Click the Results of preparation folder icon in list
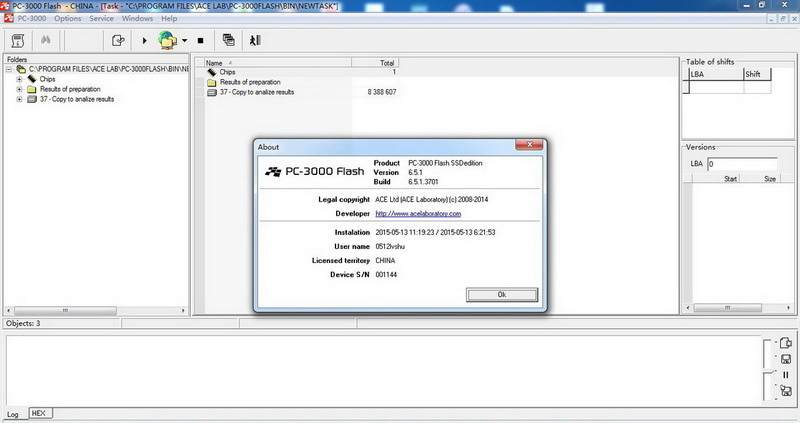This screenshot has width=800, height=423. [x=212, y=82]
